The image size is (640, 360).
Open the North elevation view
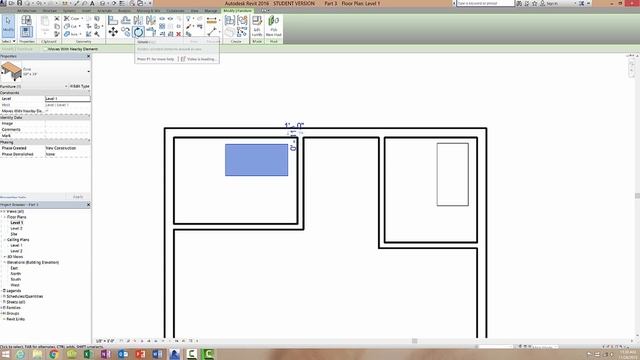click(x=16, y=274)
